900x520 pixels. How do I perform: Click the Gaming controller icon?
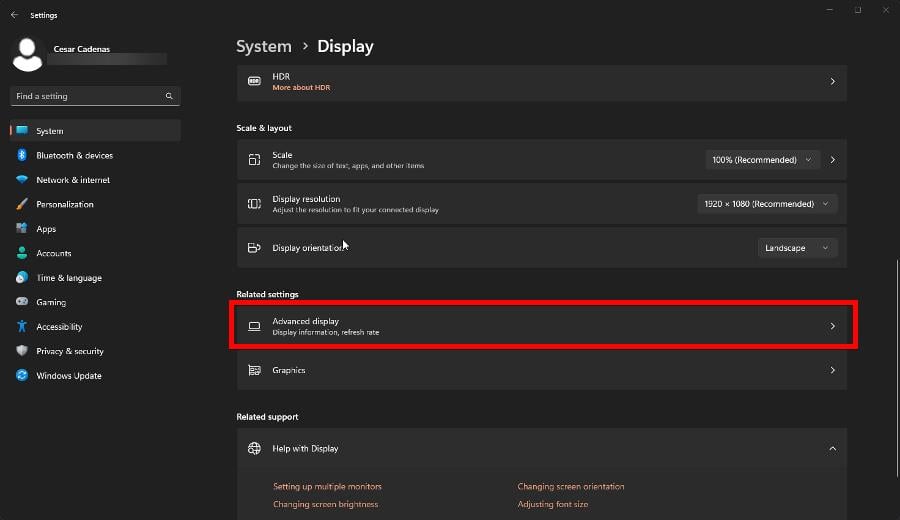coord(22,301)
